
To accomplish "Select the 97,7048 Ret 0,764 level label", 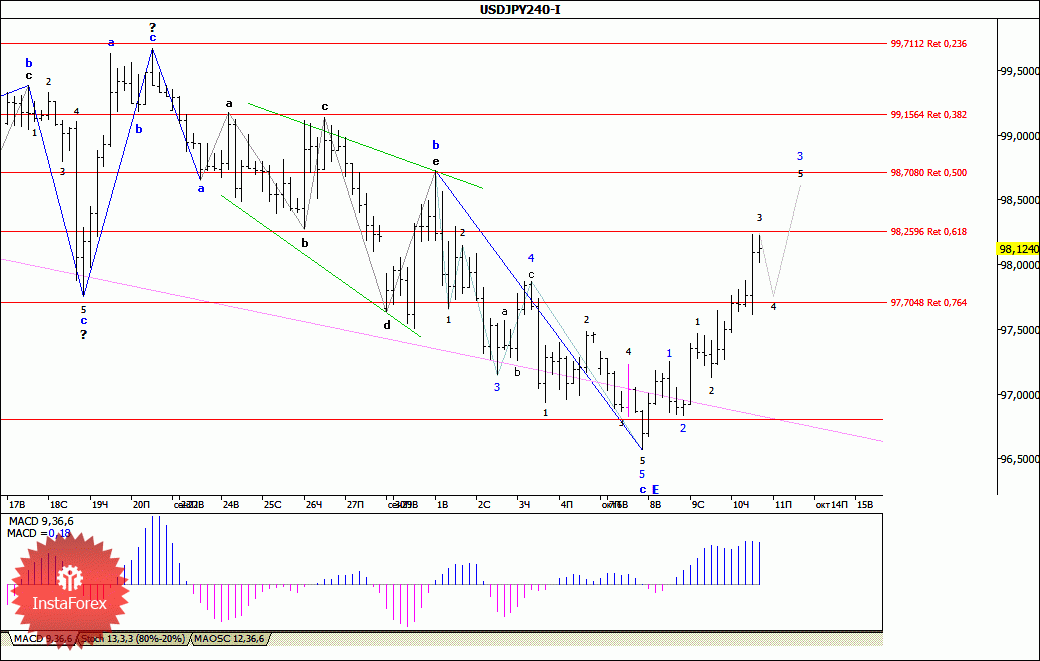I will coord(929,302).
